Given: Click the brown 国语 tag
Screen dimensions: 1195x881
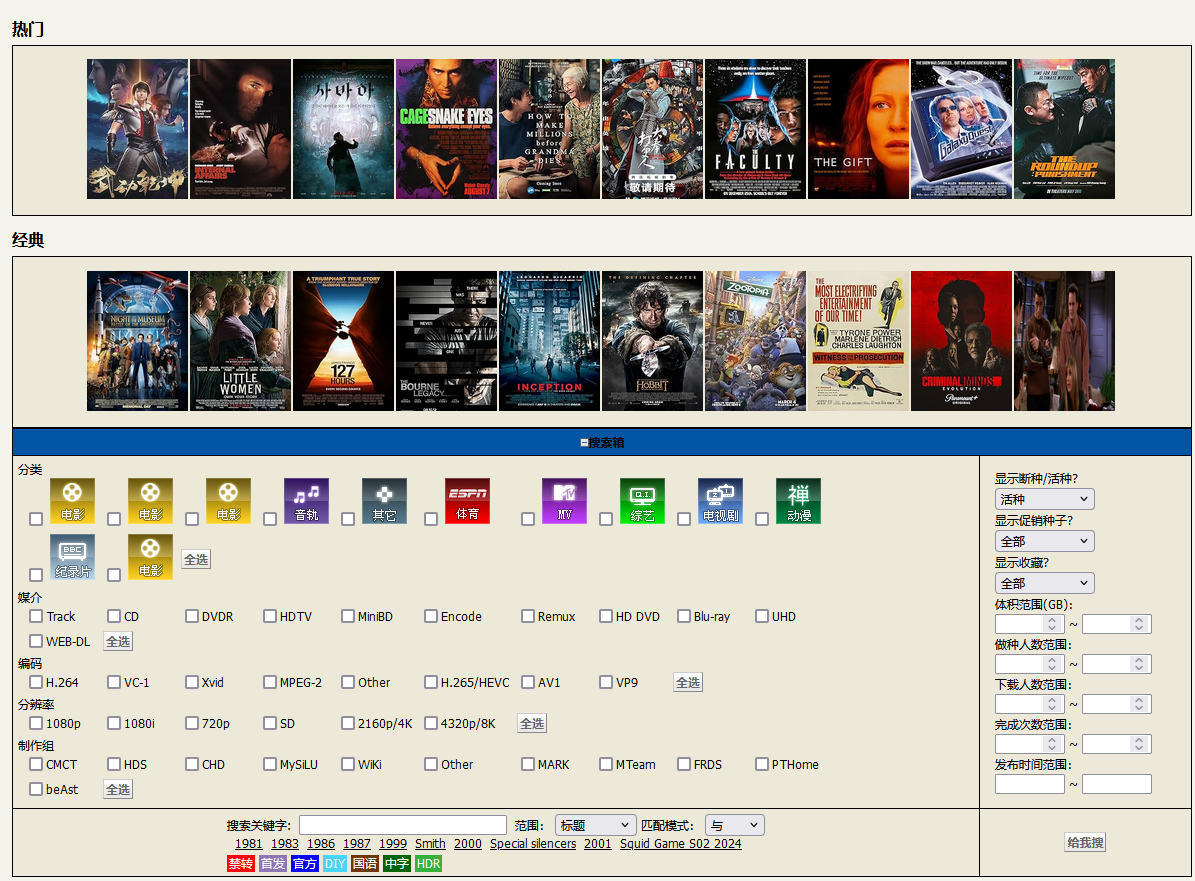Looking at the screenshot, I should pos(365,863).
